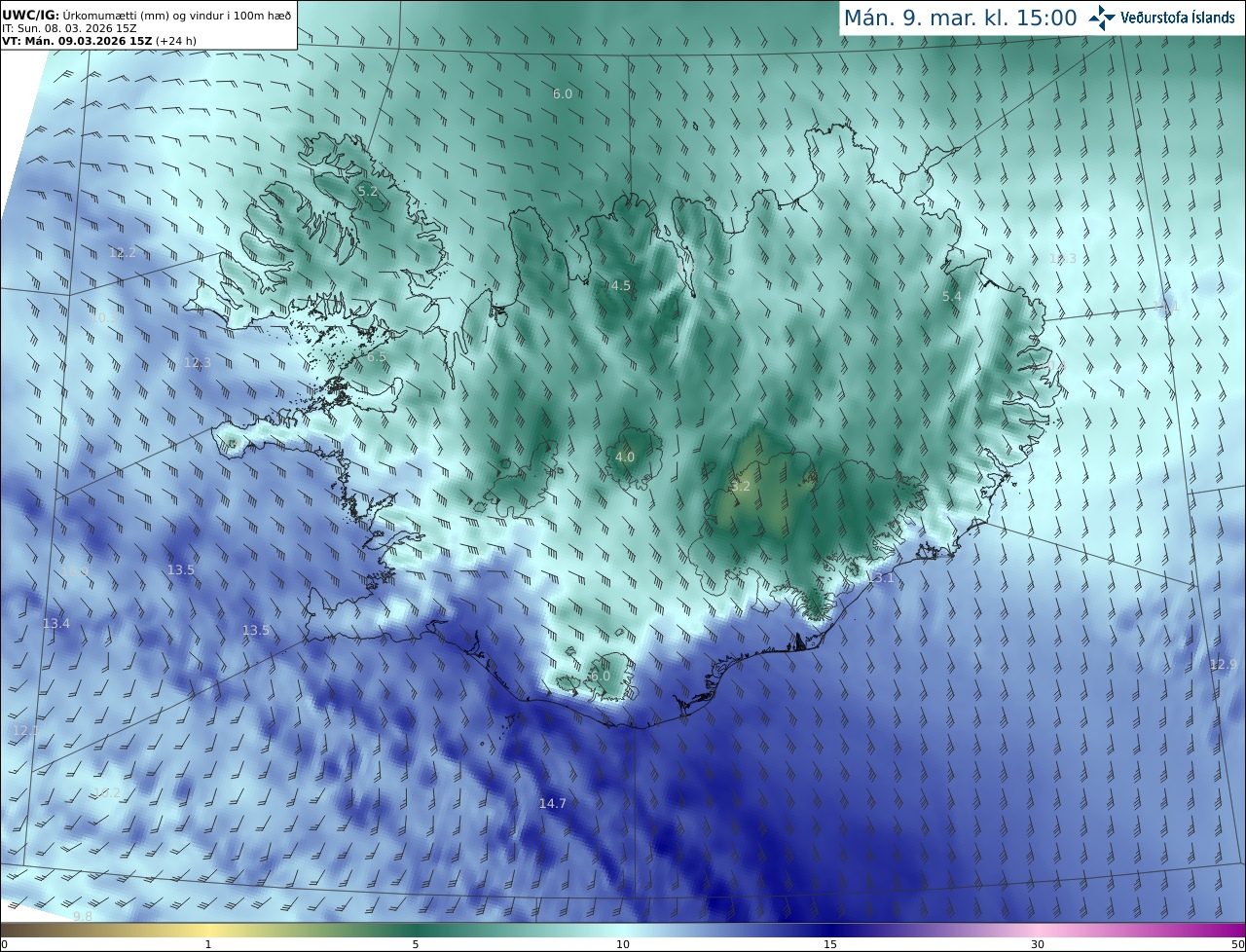This screenshot has width=1246, height=952.
Task: Click the colorbar tick label 30
Action: tap(1038, 944)
